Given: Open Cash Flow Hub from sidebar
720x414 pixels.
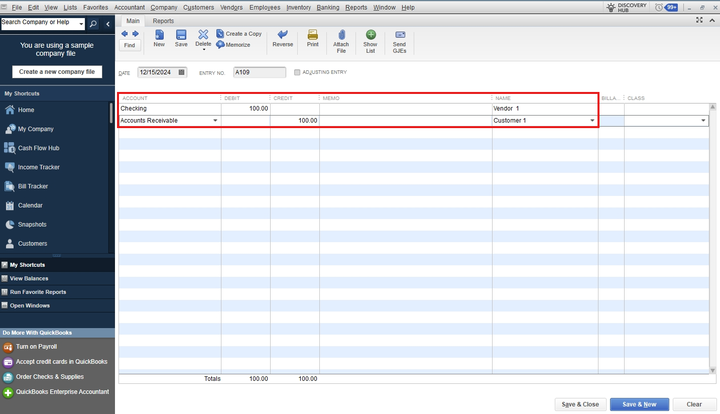Looking at the screenshot, I should 39,148.
